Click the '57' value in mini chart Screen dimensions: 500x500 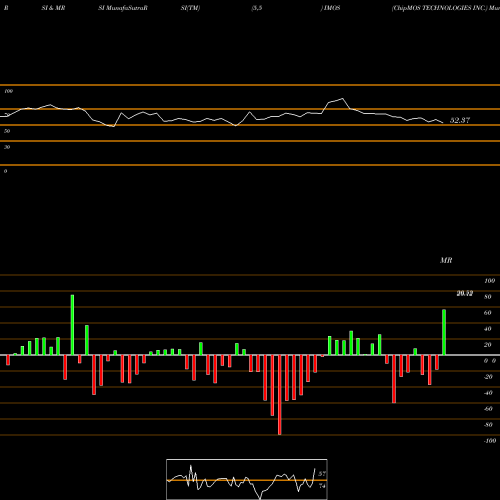[x=322, y=474]
